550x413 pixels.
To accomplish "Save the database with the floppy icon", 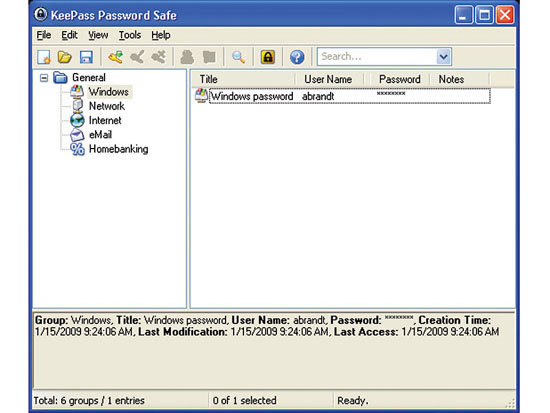I will click(x=86, y=57).
